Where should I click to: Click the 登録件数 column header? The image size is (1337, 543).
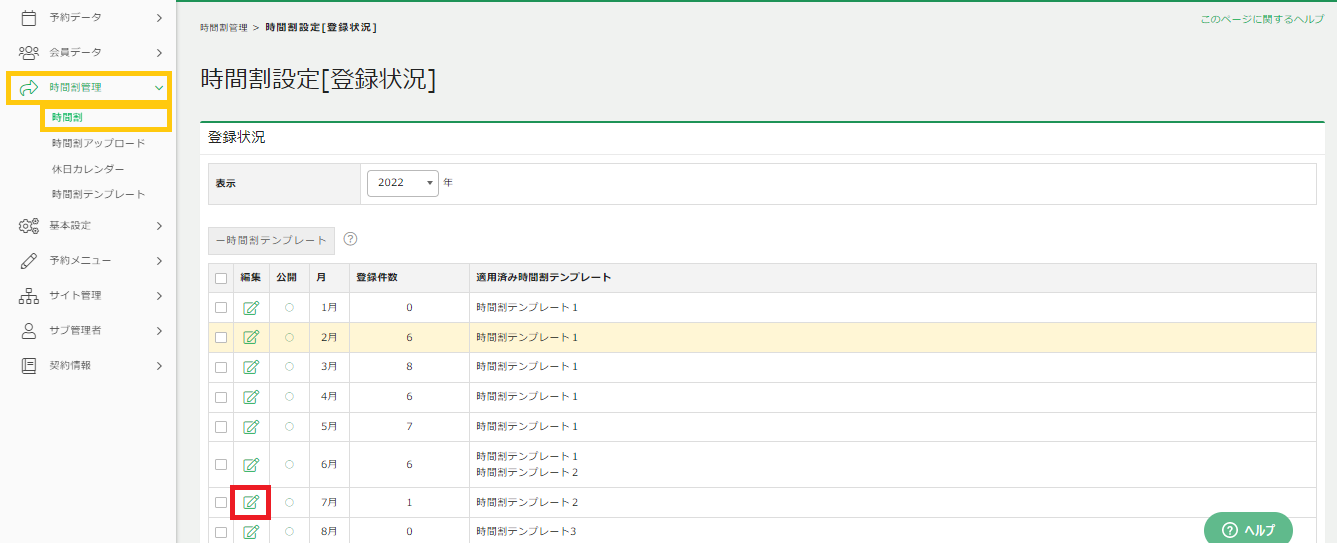click(x=377, y=277)
